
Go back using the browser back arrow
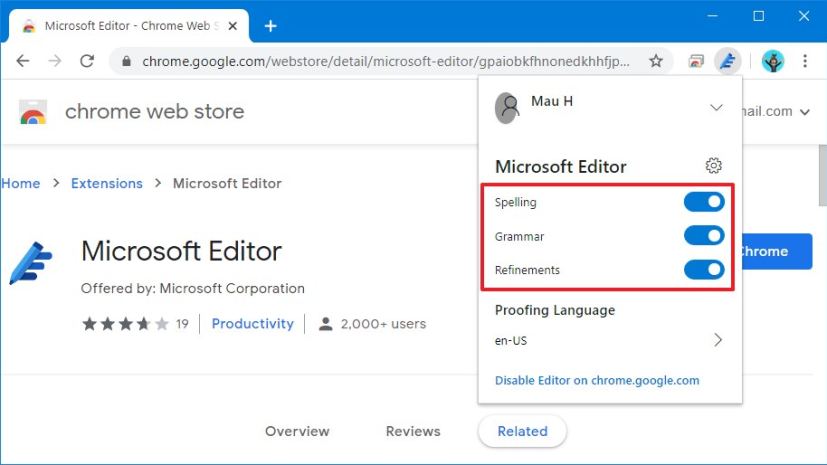23,61
